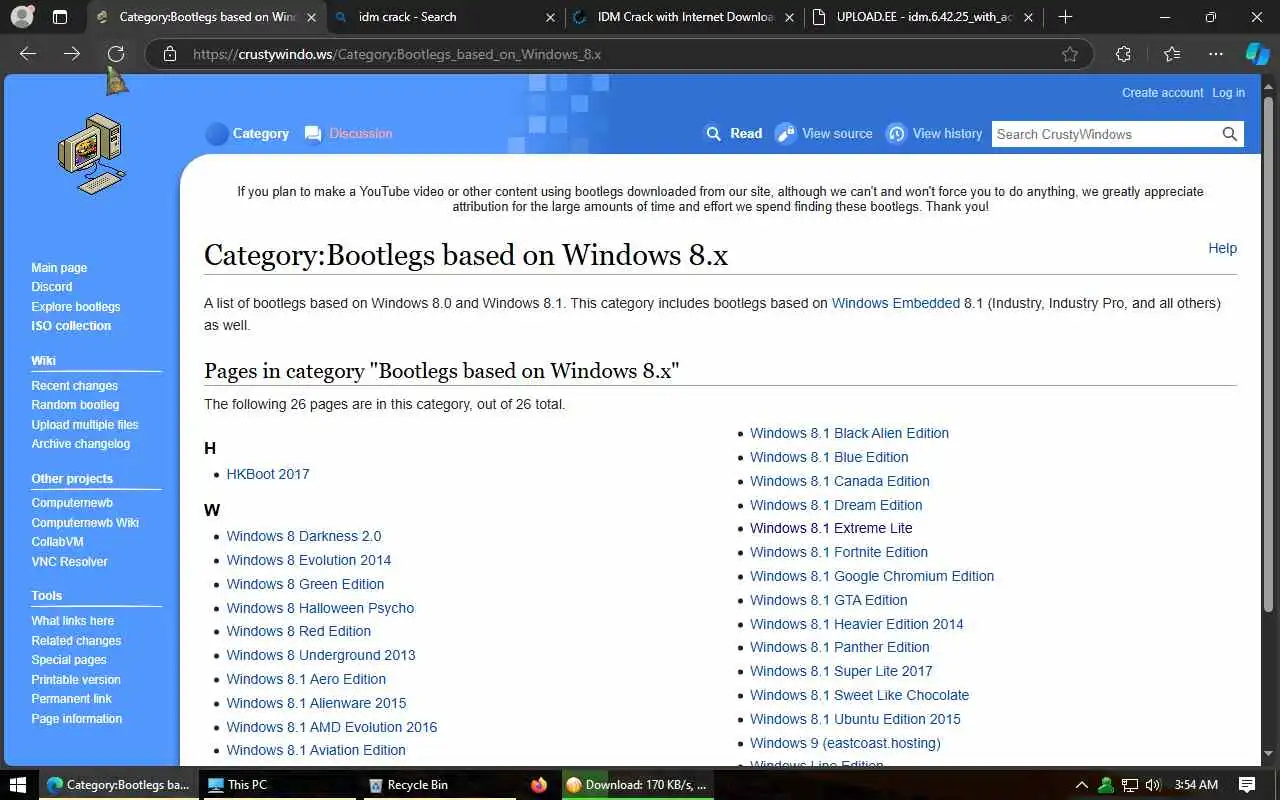Click the browser profile avatar icon
This screenshot has height=800, width=1280.
pos(22,17)
